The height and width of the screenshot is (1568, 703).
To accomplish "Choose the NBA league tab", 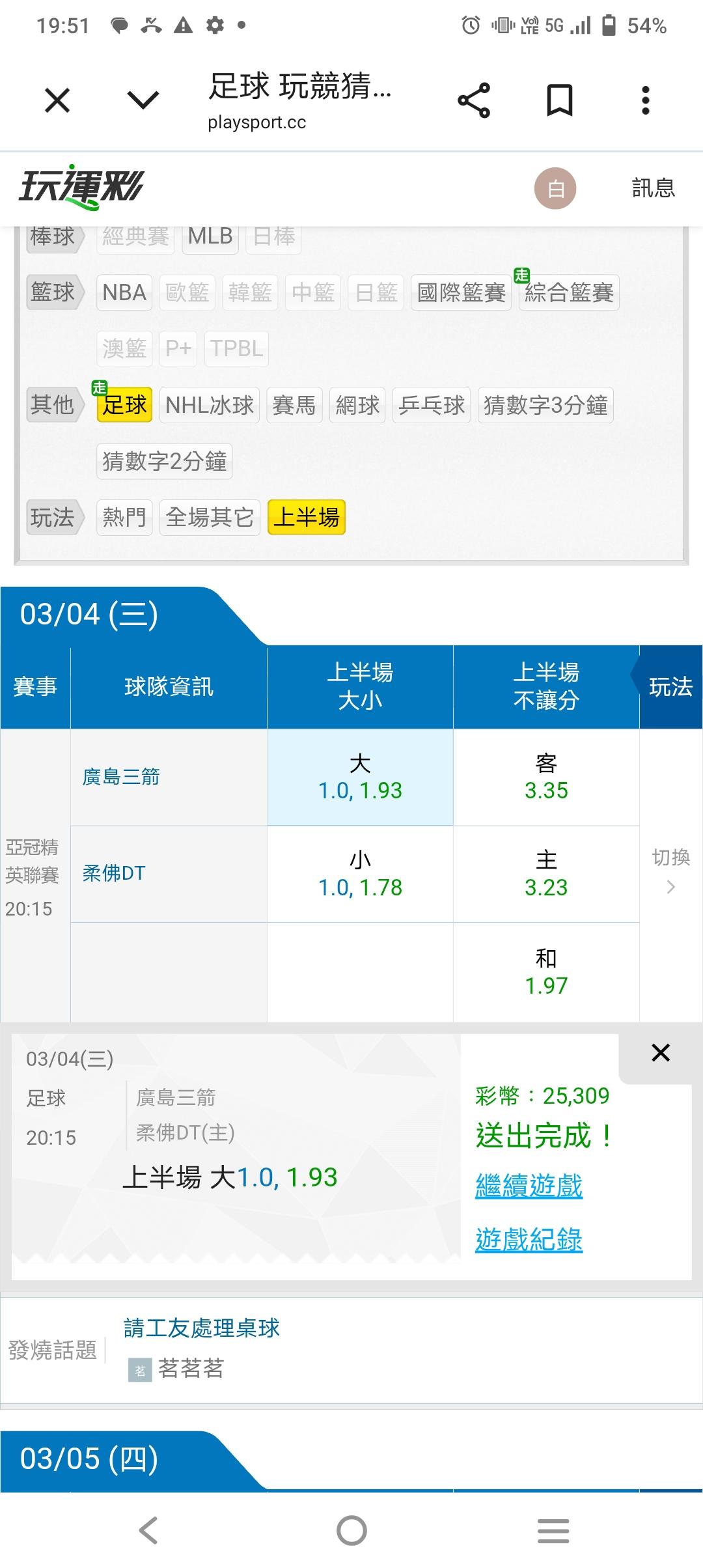I will point(124,292).
